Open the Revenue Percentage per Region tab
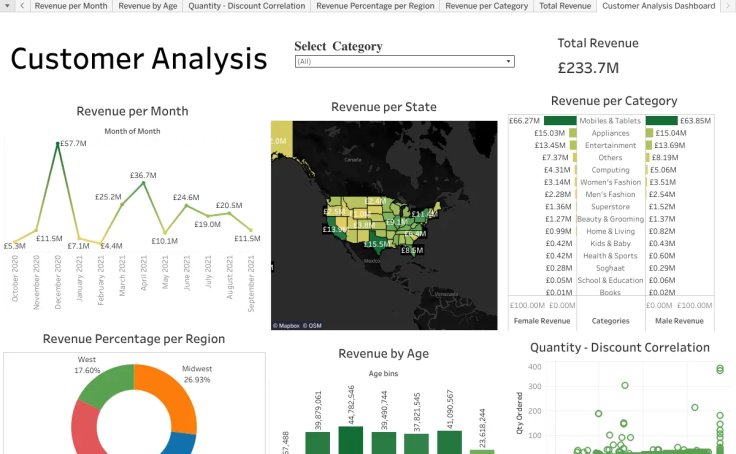The height and width of the screenshot is (454, 736). [x=376, y=6]
